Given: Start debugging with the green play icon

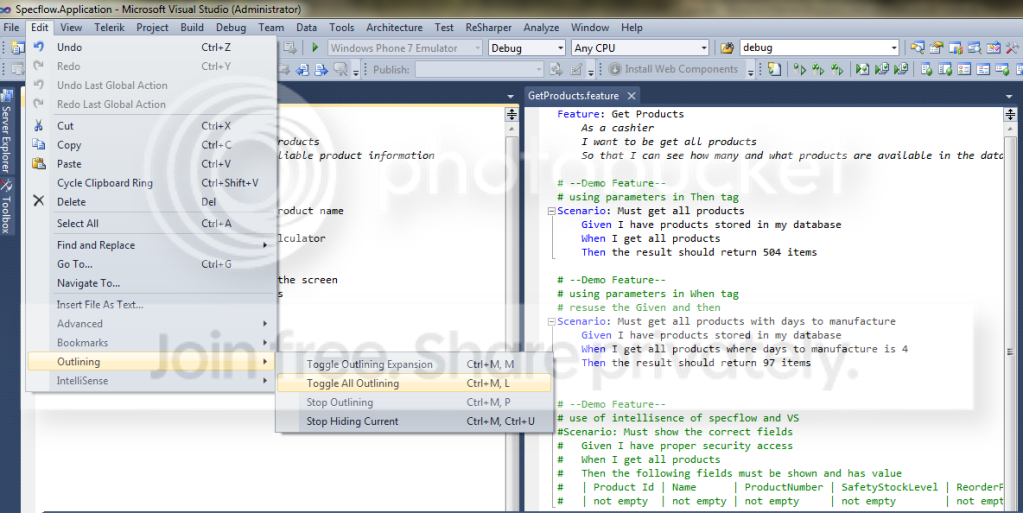Looking at the screenshot, I should 315,48.
